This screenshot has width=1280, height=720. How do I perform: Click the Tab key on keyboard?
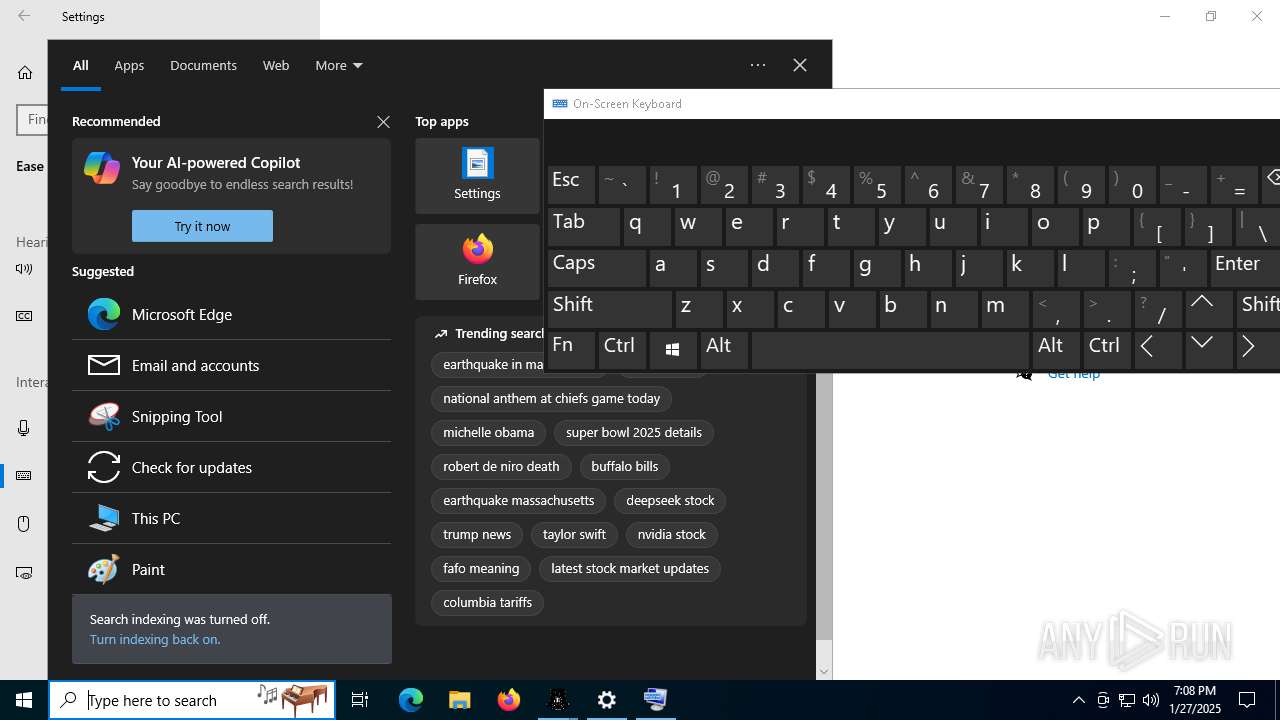pyautogui.click(x=584, y=227)
